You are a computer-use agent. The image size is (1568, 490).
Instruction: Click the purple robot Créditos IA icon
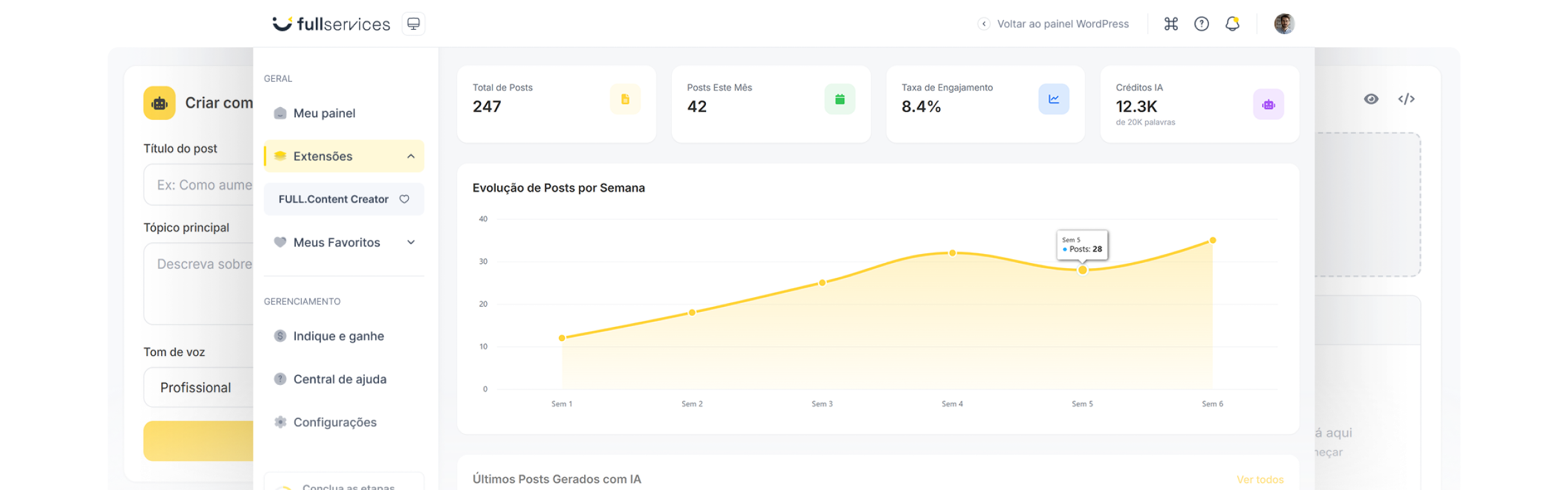point(1268,104)
